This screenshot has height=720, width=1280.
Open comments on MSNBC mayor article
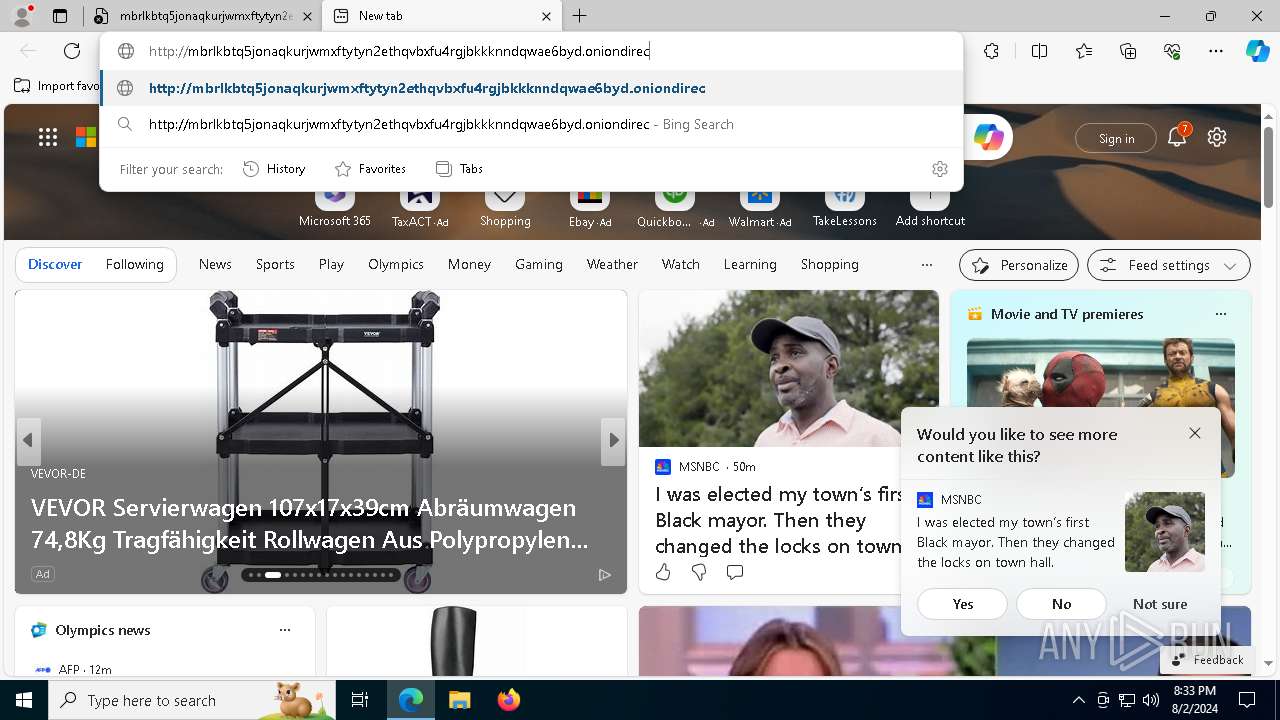pyautogui.click(x=735, y=572)
